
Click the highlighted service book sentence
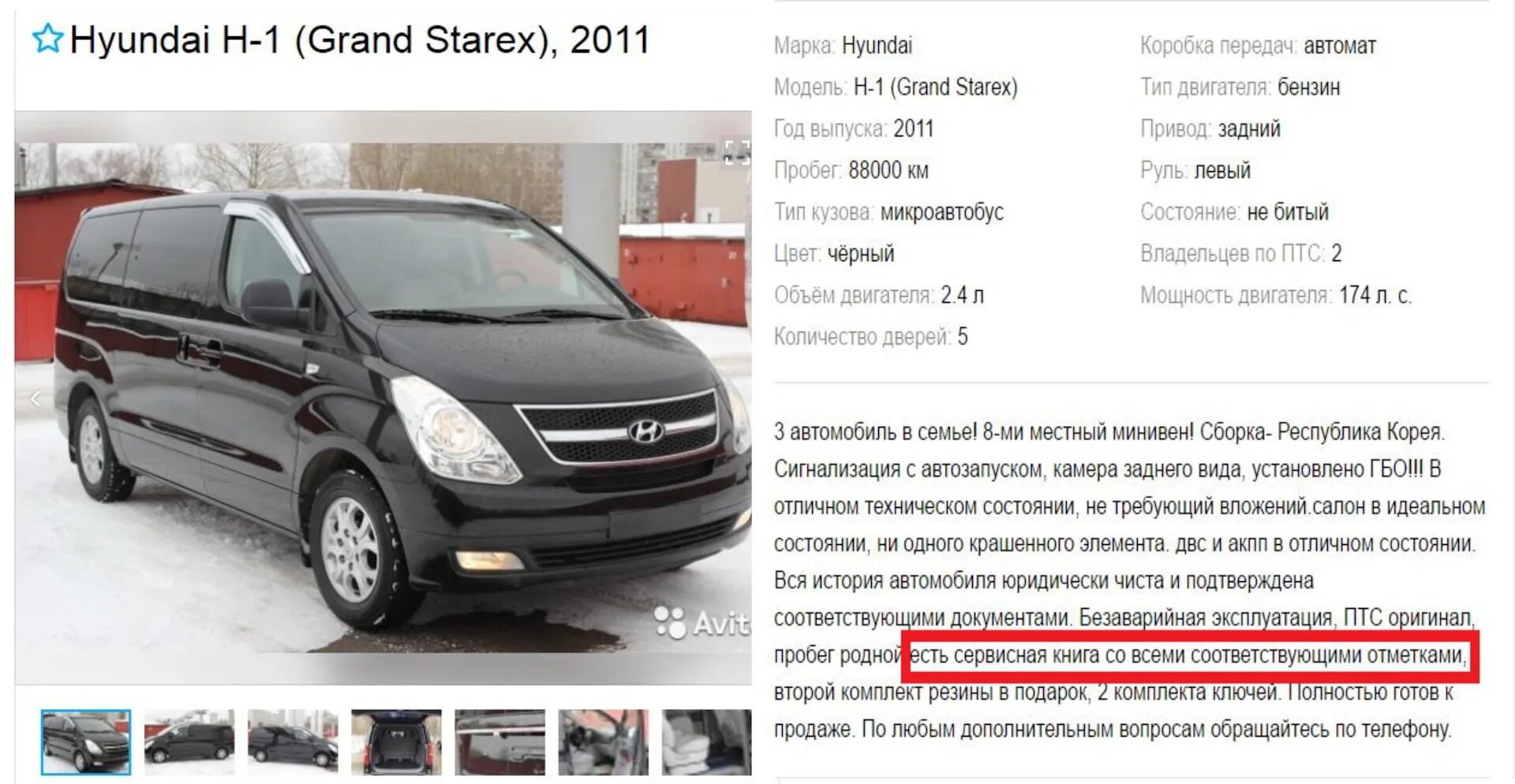[x=1189, y=655]
